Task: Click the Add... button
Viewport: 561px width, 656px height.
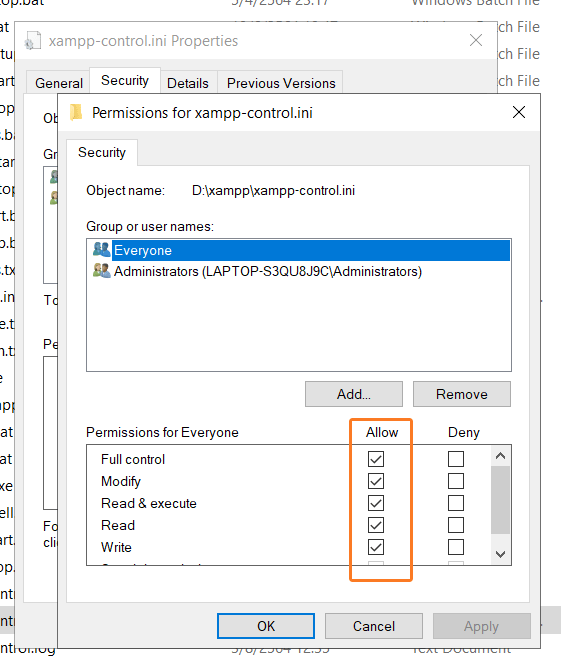Action: click(x=354, y=394)
